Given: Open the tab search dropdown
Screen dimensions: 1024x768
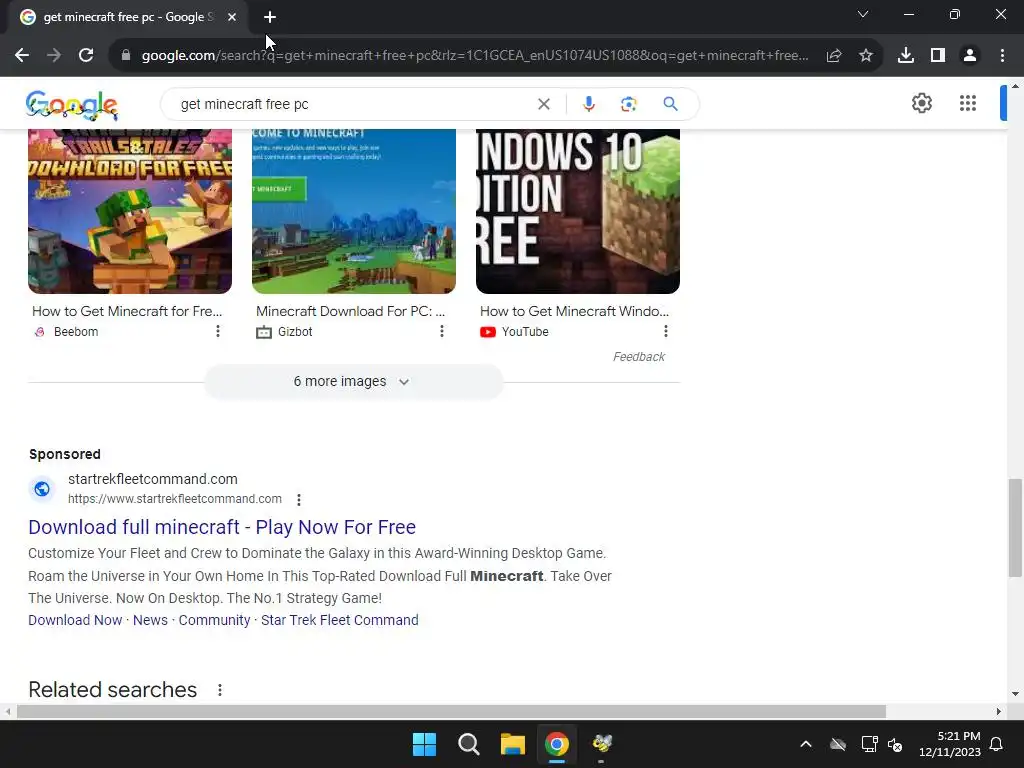Looking at the screenshot, I should coord(863,14).
